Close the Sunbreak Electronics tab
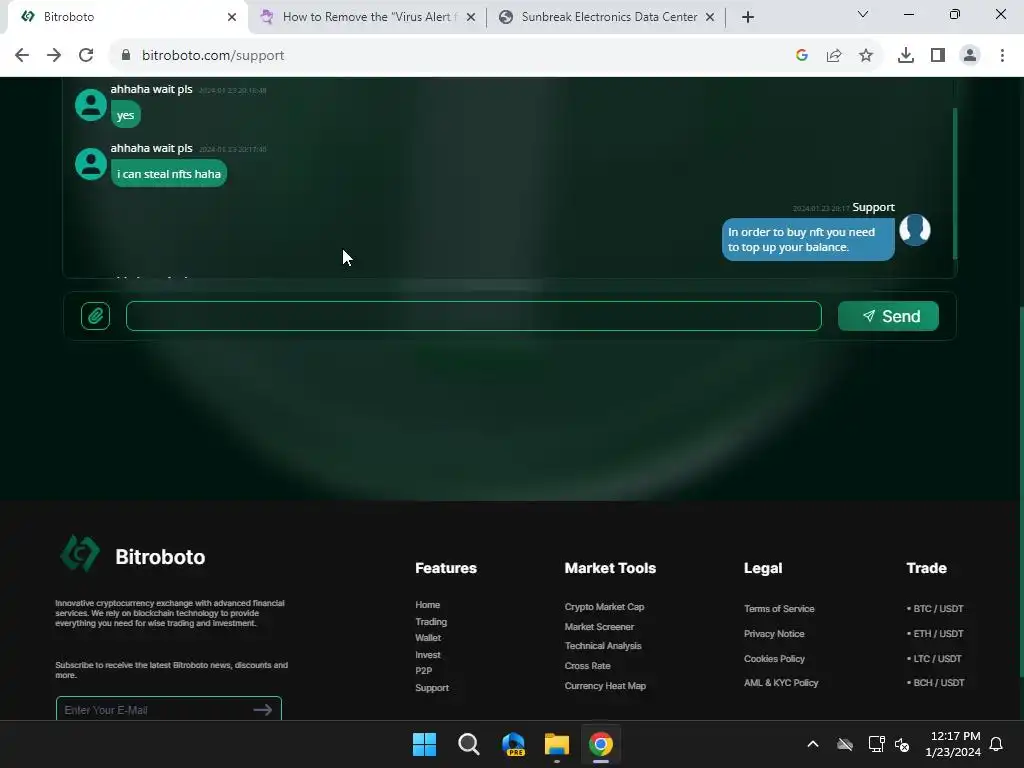 point(710,17)
